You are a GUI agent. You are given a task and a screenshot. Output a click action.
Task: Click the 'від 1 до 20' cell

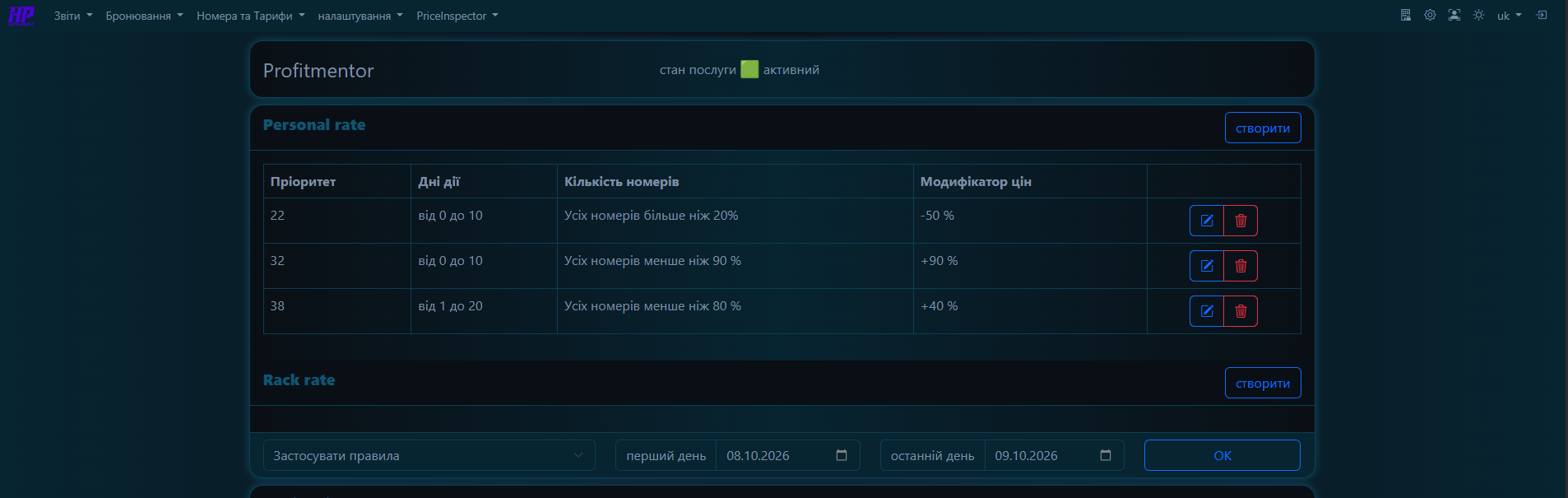(484, 311)
